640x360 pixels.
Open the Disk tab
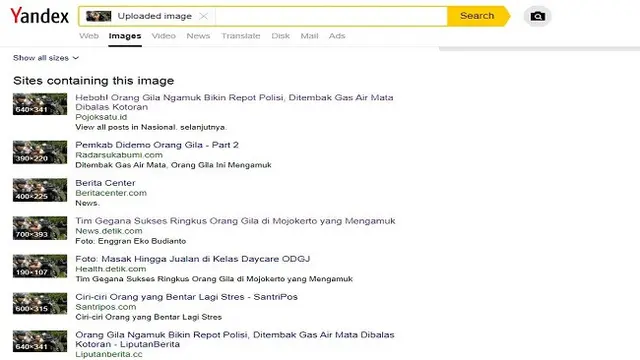point(280,36)
